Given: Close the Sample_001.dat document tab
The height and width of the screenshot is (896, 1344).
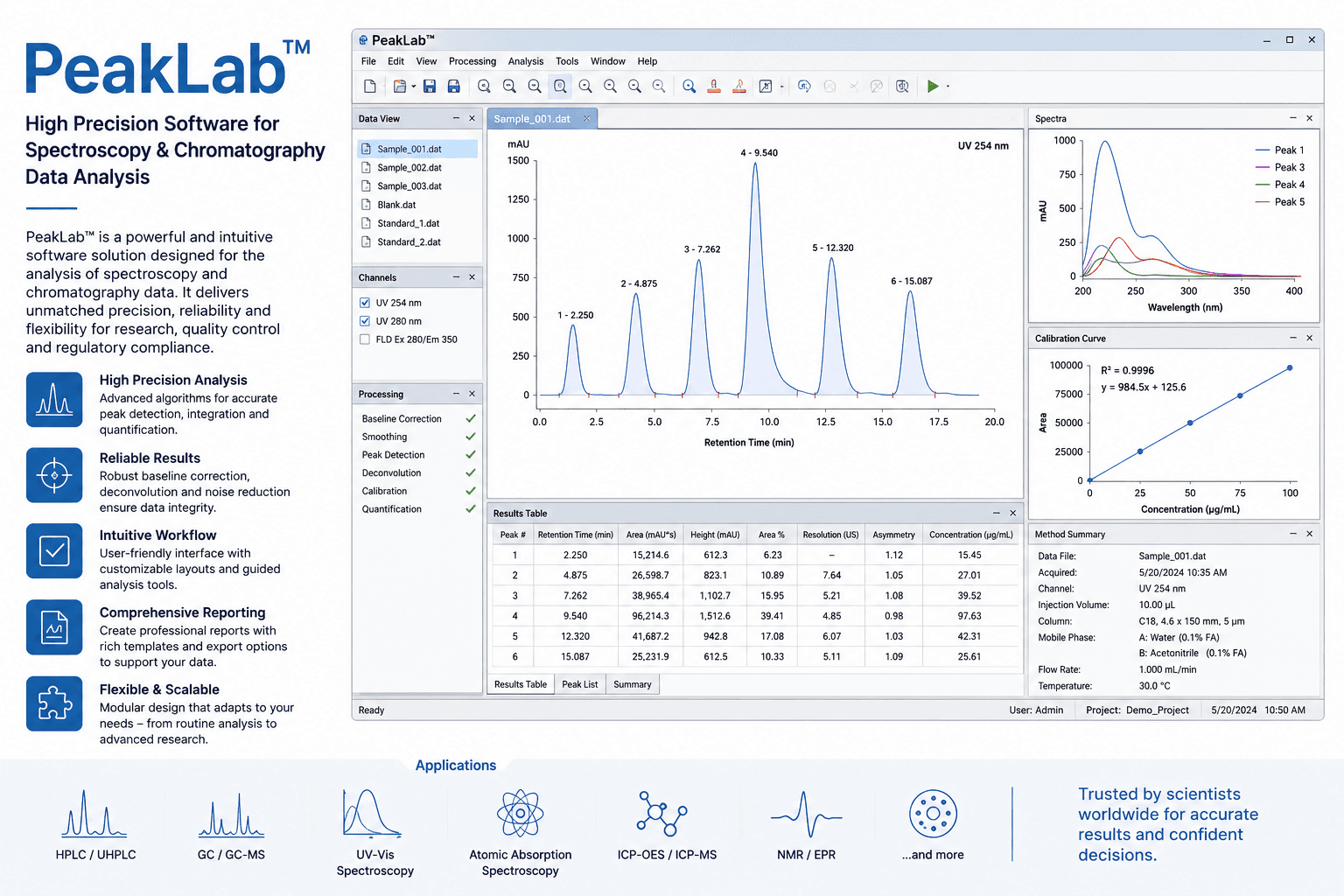Looking at the screenshot, I should point(587,119).
